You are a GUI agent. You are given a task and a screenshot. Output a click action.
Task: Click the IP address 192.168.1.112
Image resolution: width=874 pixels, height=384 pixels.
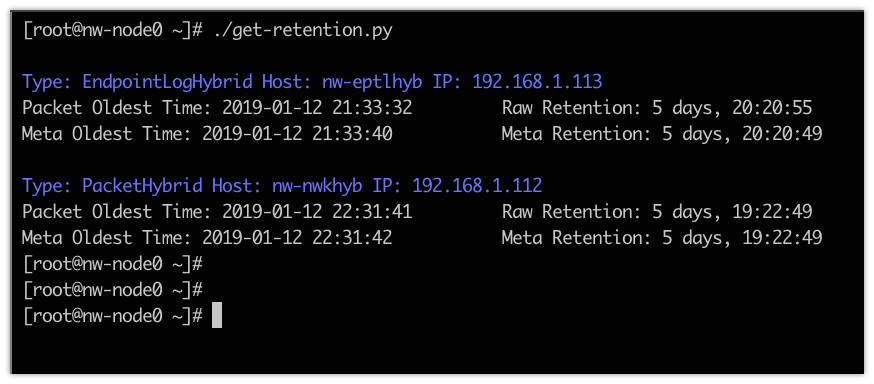[x=477, y=186]
